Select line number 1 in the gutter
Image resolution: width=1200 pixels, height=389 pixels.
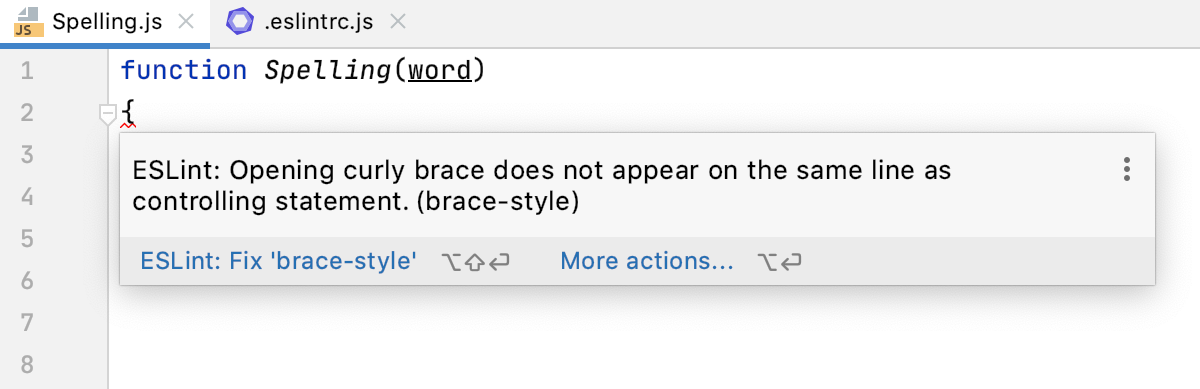[x=27, y=71]
